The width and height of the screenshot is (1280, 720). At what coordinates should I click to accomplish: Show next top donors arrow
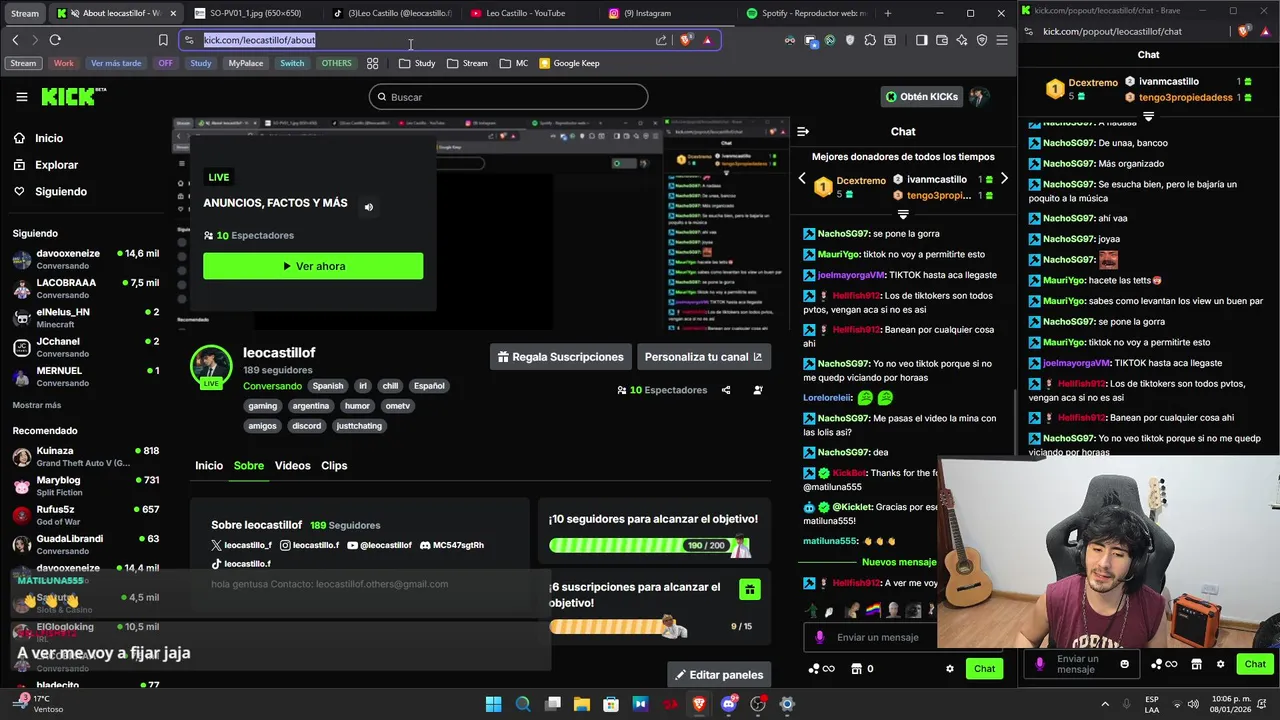[1004, 179]
